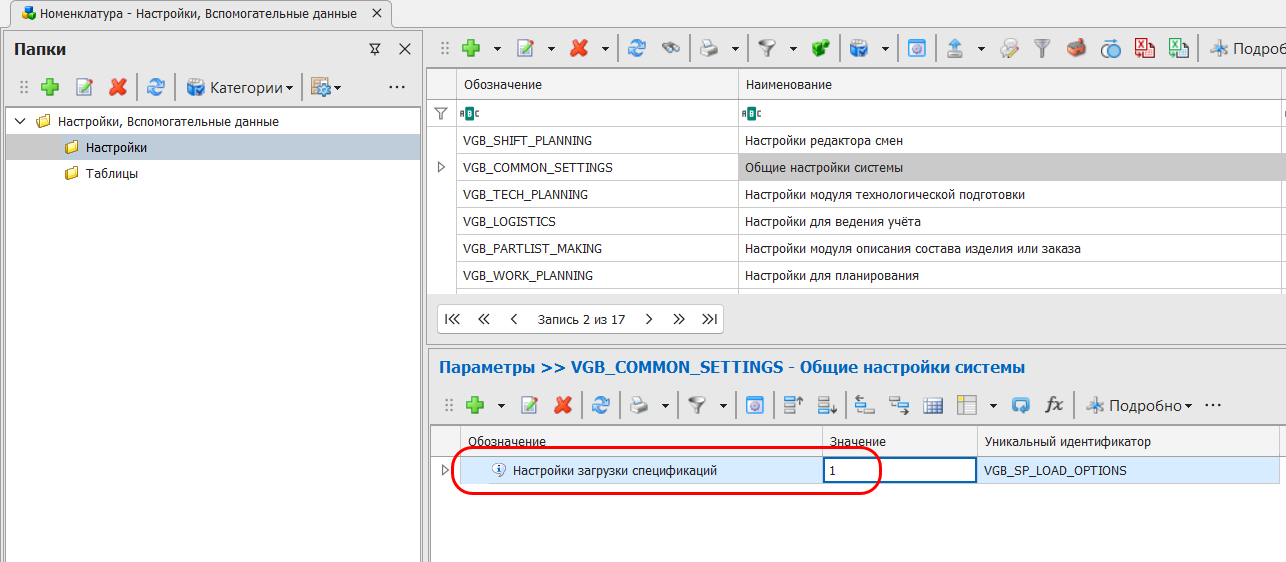The height and width of the screenshot is (562, 1286).
Task: Go to previous record in pager
Action: tap(514, 319)
